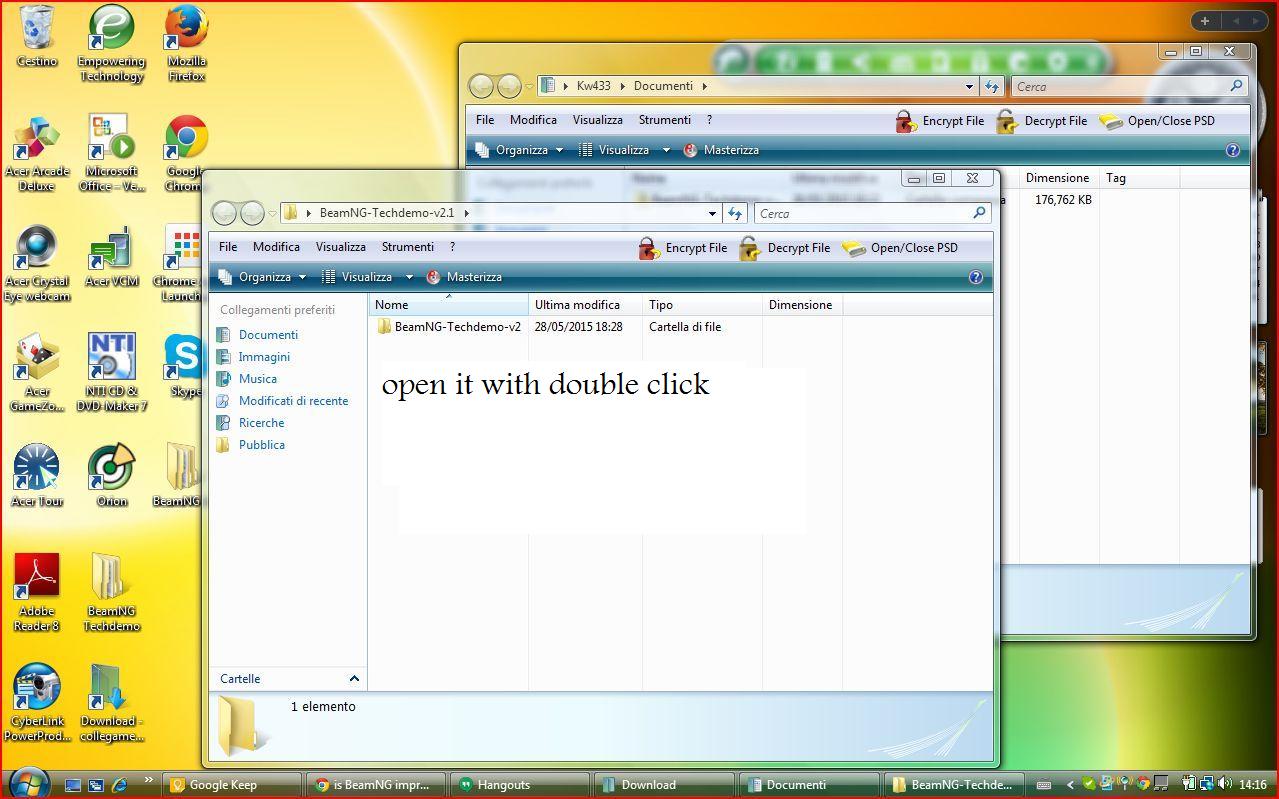Viewport: 1279px width, 799px height.
Task: Open Organizza dropdown in Documenti window
Action: (x=520, y=150)
